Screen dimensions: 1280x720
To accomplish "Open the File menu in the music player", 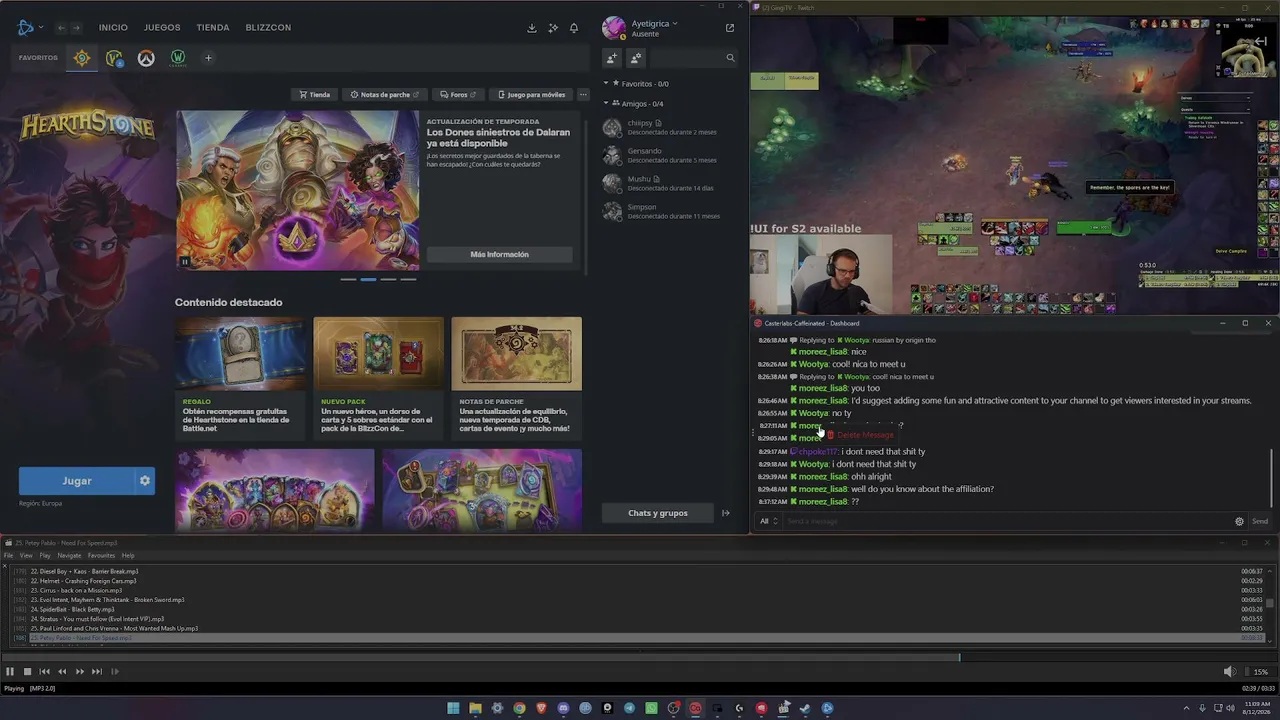I will tap(9, 555).
